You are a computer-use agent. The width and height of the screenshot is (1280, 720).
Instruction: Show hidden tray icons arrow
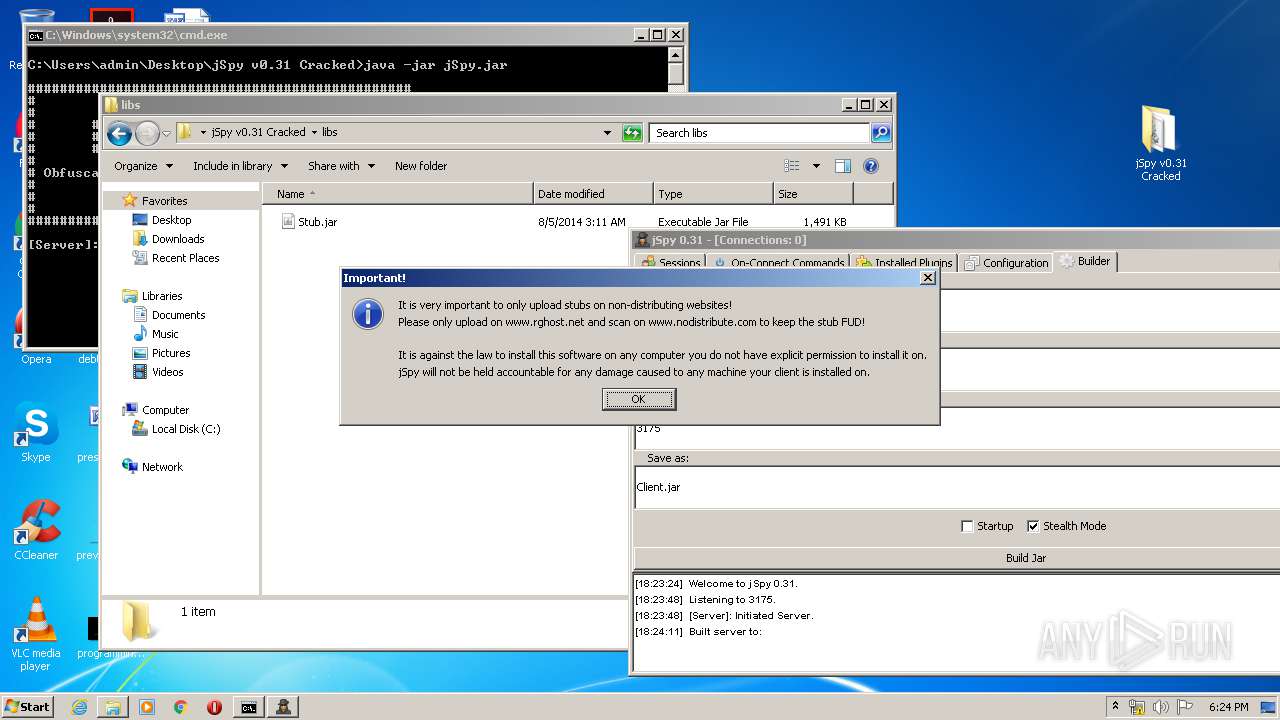[1115, 706]
